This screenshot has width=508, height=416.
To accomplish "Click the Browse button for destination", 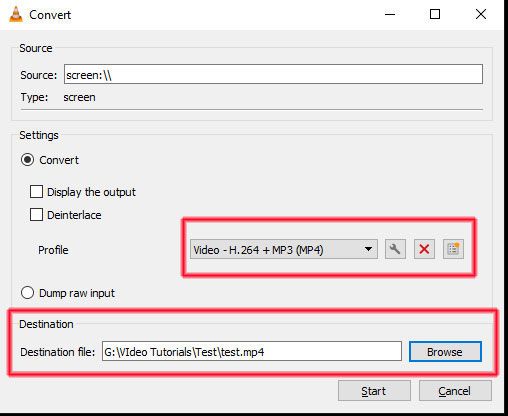I will coord(445,352).
